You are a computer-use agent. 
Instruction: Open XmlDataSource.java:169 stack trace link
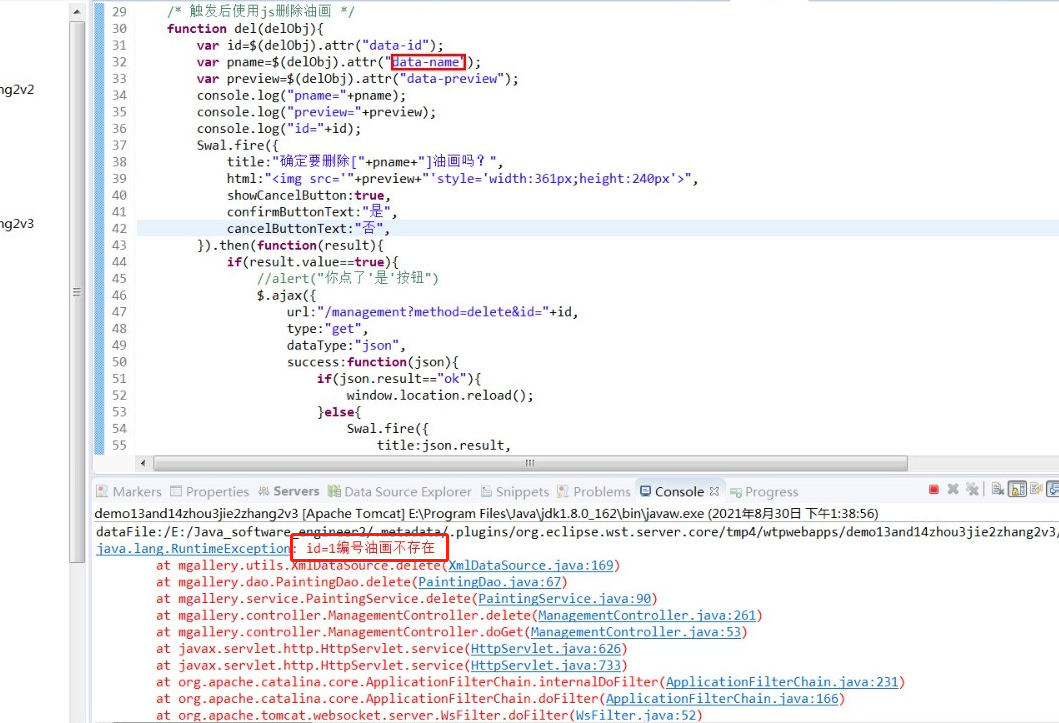click(531, 565)
